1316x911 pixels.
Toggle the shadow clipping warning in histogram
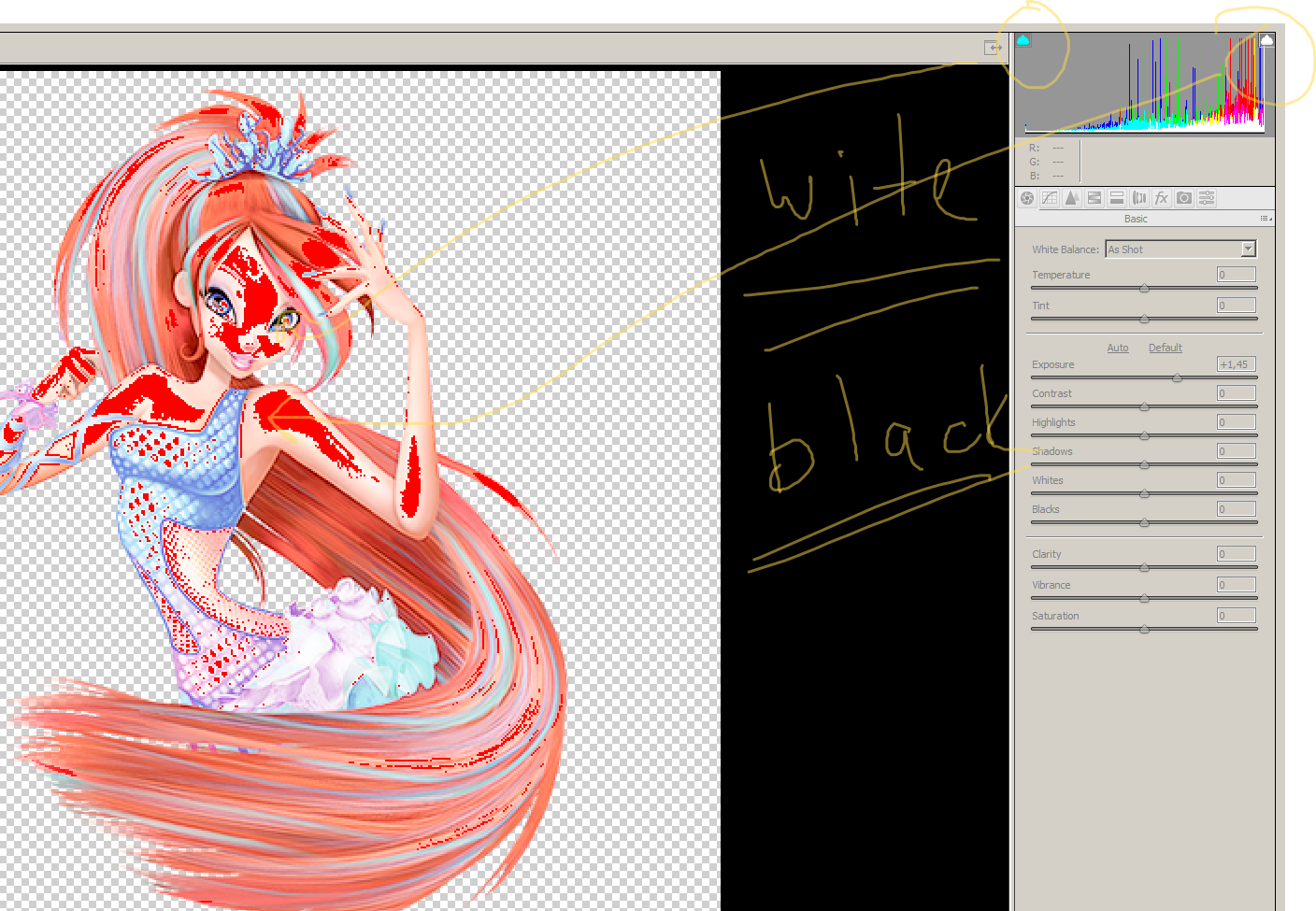1023,40
